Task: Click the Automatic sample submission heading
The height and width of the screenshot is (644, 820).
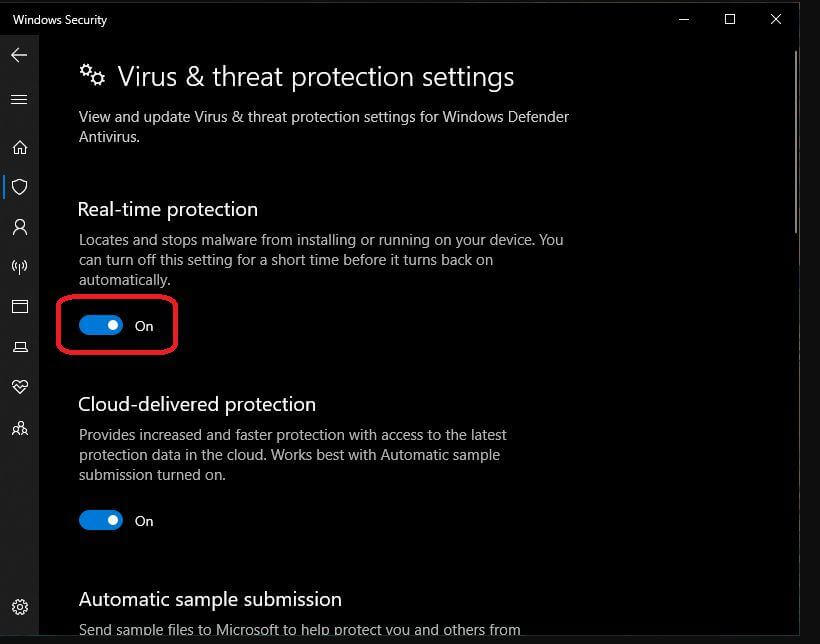Action: pos(210,599)
